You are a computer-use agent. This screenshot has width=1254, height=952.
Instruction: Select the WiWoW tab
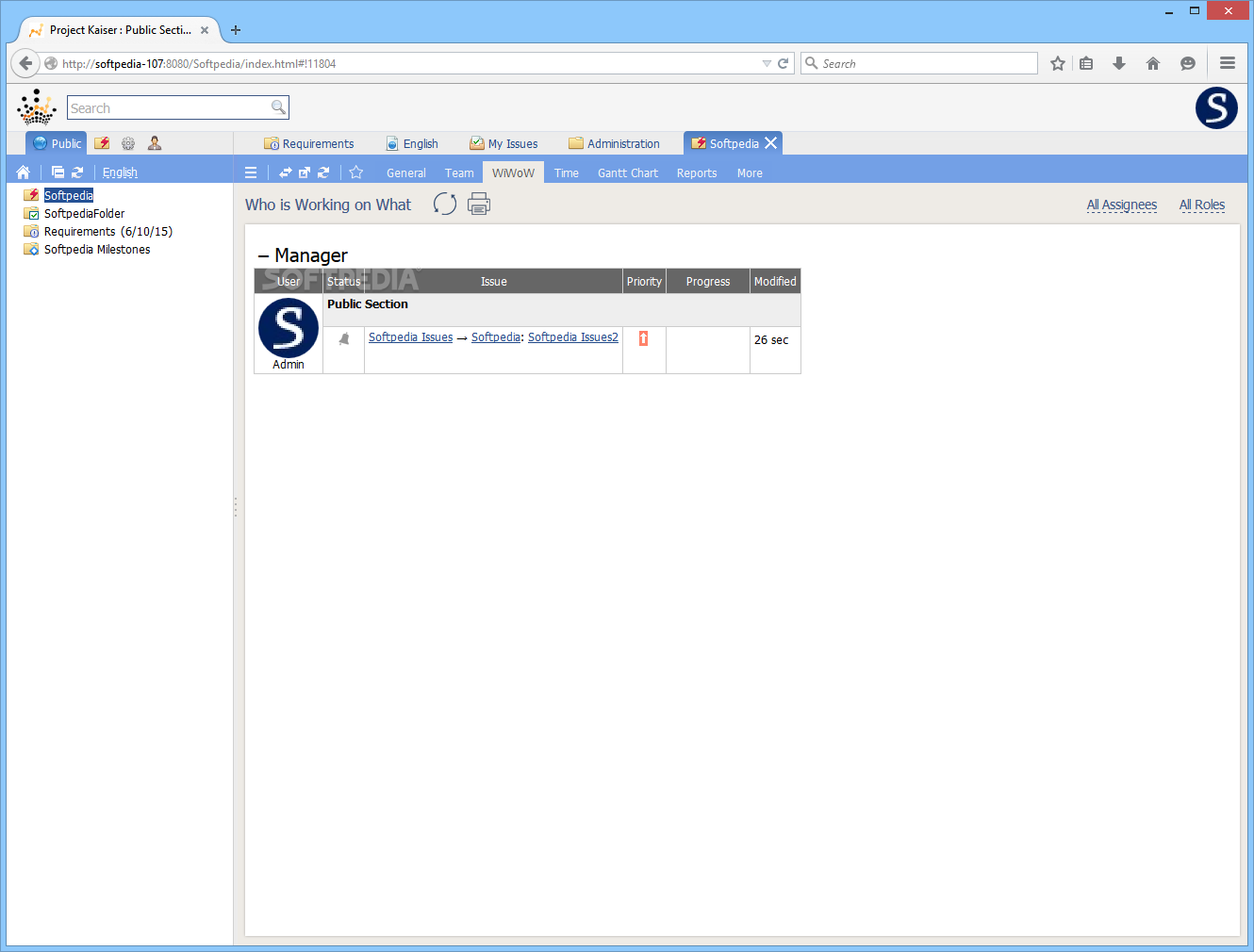click(x=513, y=172)
